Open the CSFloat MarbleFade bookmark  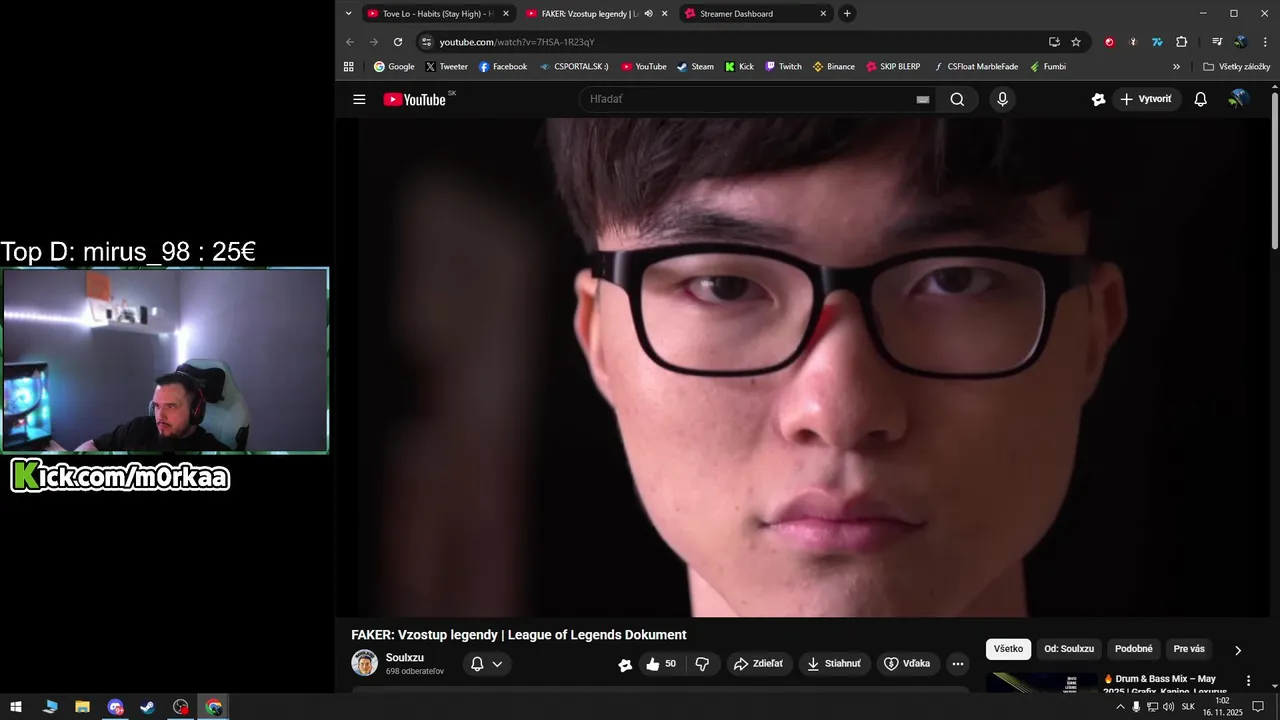click(976, 67)
